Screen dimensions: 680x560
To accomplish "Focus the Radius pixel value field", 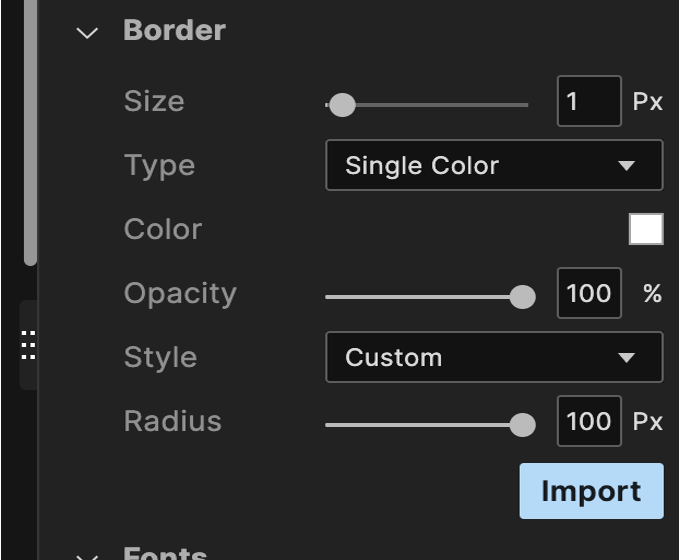I will coord(588,421).
